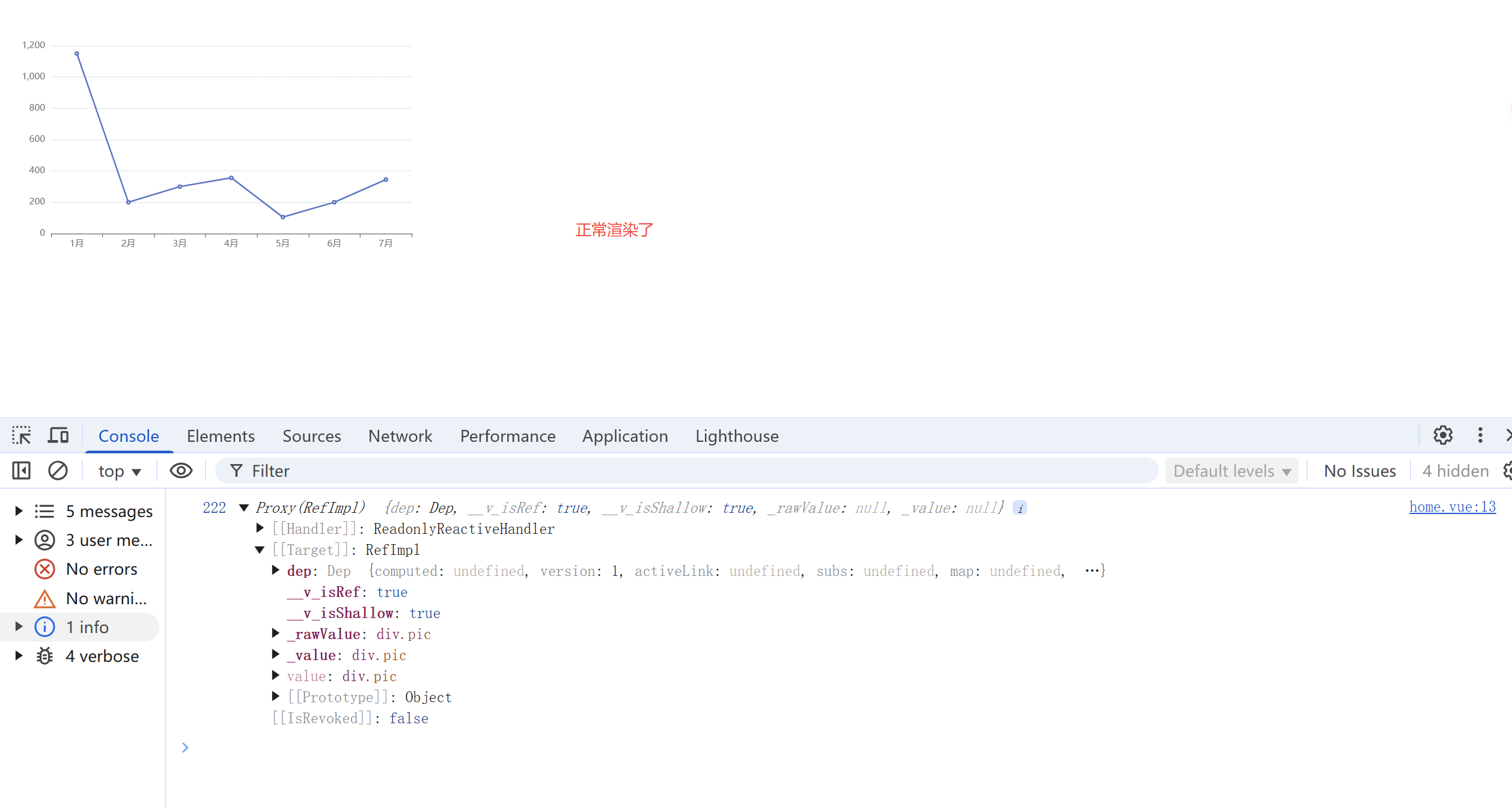Create live expression with eye icon
This screenshot has width=1512, height=808.
tap(181, 471)
